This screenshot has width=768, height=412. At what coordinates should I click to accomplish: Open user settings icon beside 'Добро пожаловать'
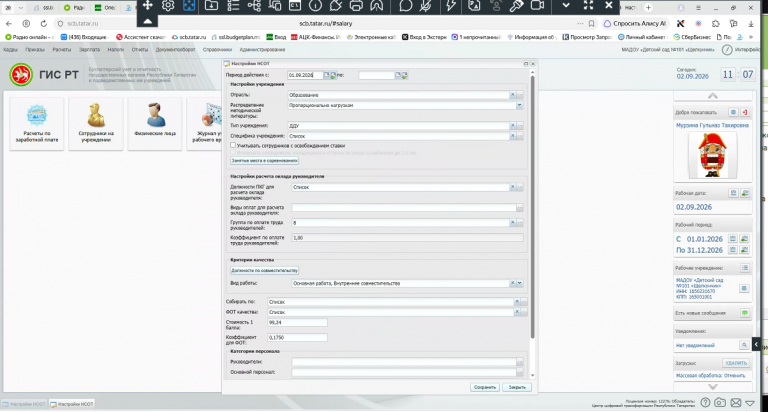(x=733, y=112)
